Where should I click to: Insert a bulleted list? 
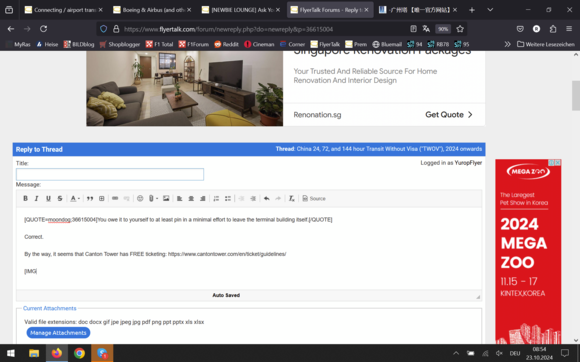228,199
